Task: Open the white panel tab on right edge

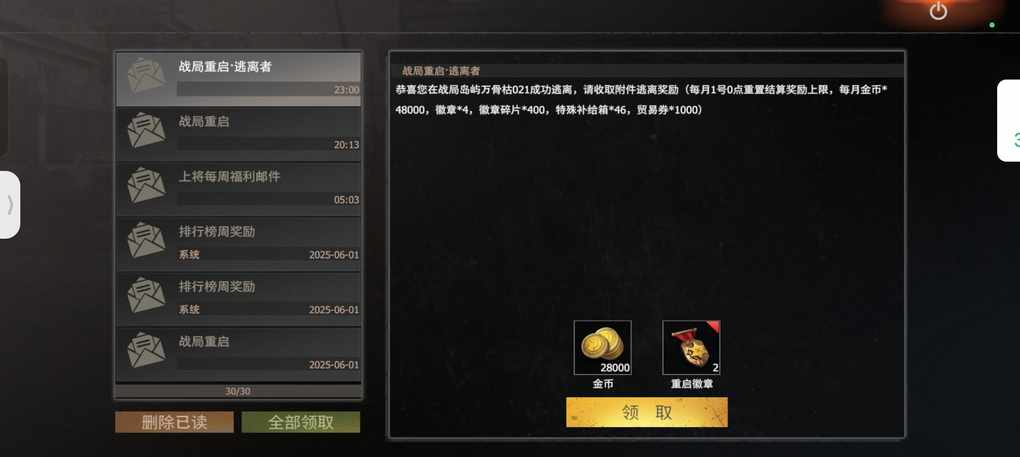Action: tap(1009, 121)
